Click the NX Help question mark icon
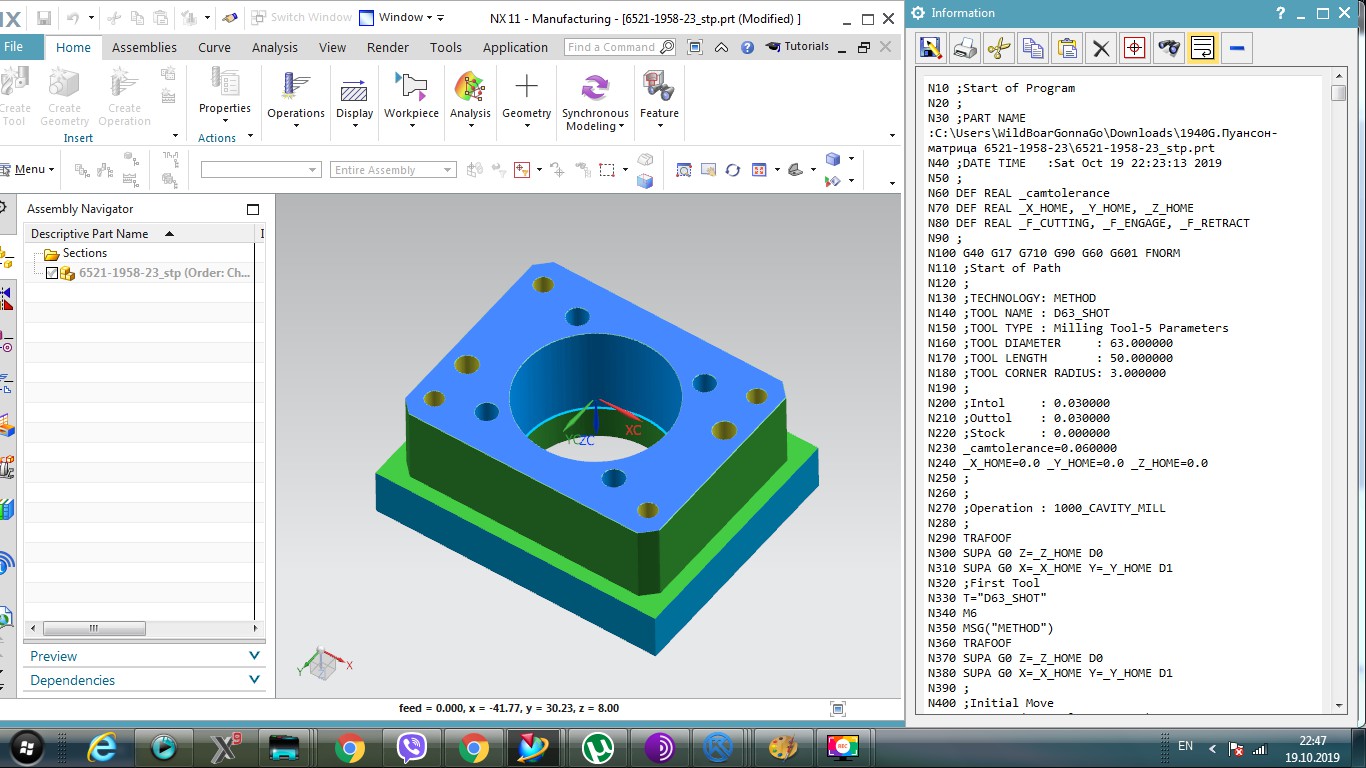The image size is (1366, 768). [x=747, y=47]
